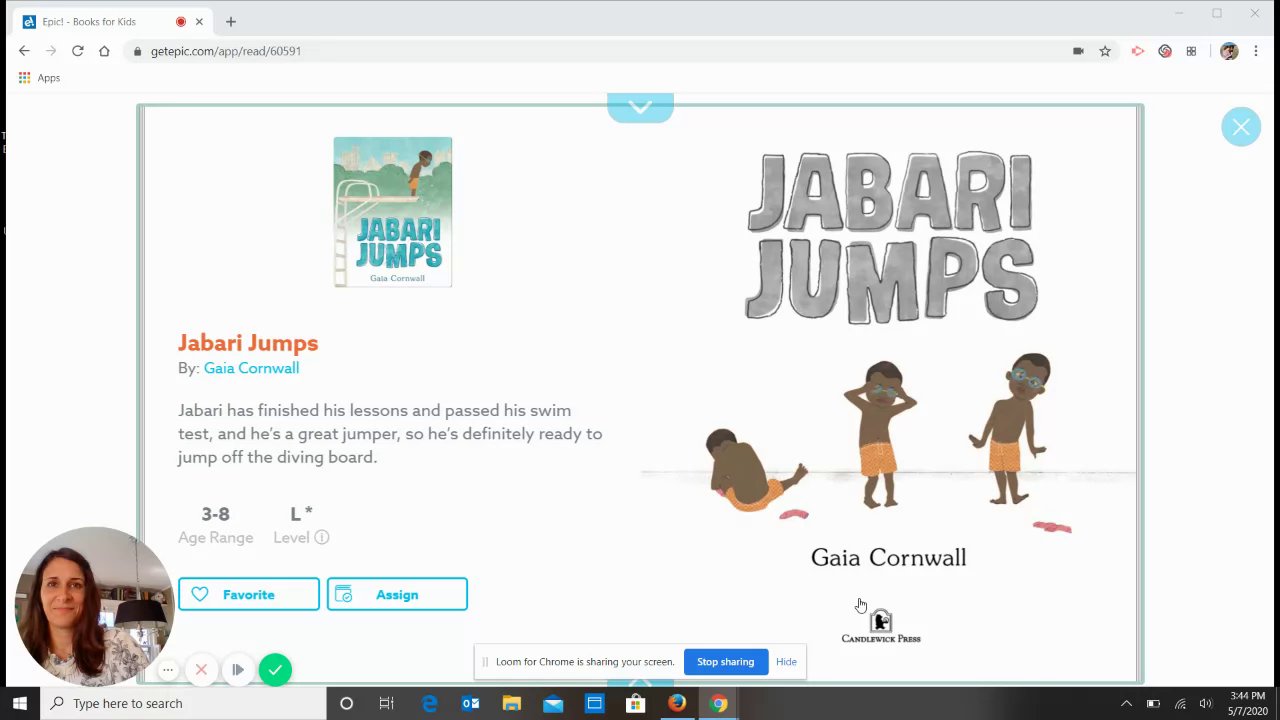This screenshot has height=720, width=1280.
Task: Bookmark this page with the star
Action: point(1105,51)
